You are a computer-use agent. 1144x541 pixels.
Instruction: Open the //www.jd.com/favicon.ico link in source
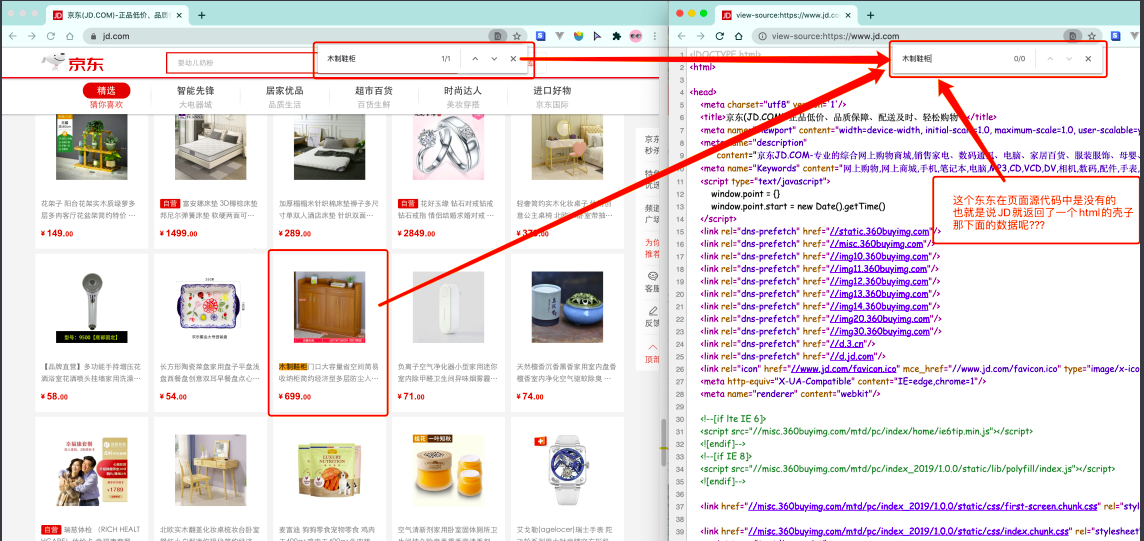click(842, 369)
